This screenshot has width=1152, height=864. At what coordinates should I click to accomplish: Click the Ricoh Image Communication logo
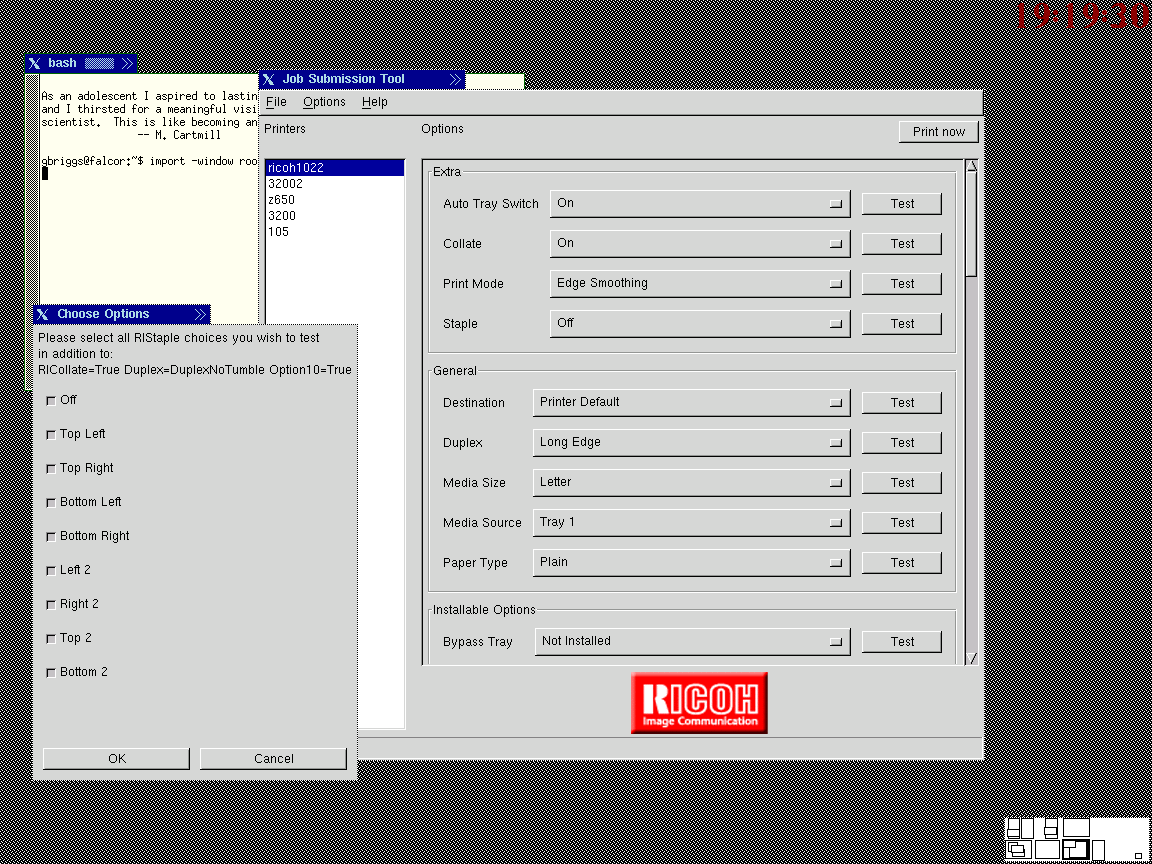(x=699, y=702)
